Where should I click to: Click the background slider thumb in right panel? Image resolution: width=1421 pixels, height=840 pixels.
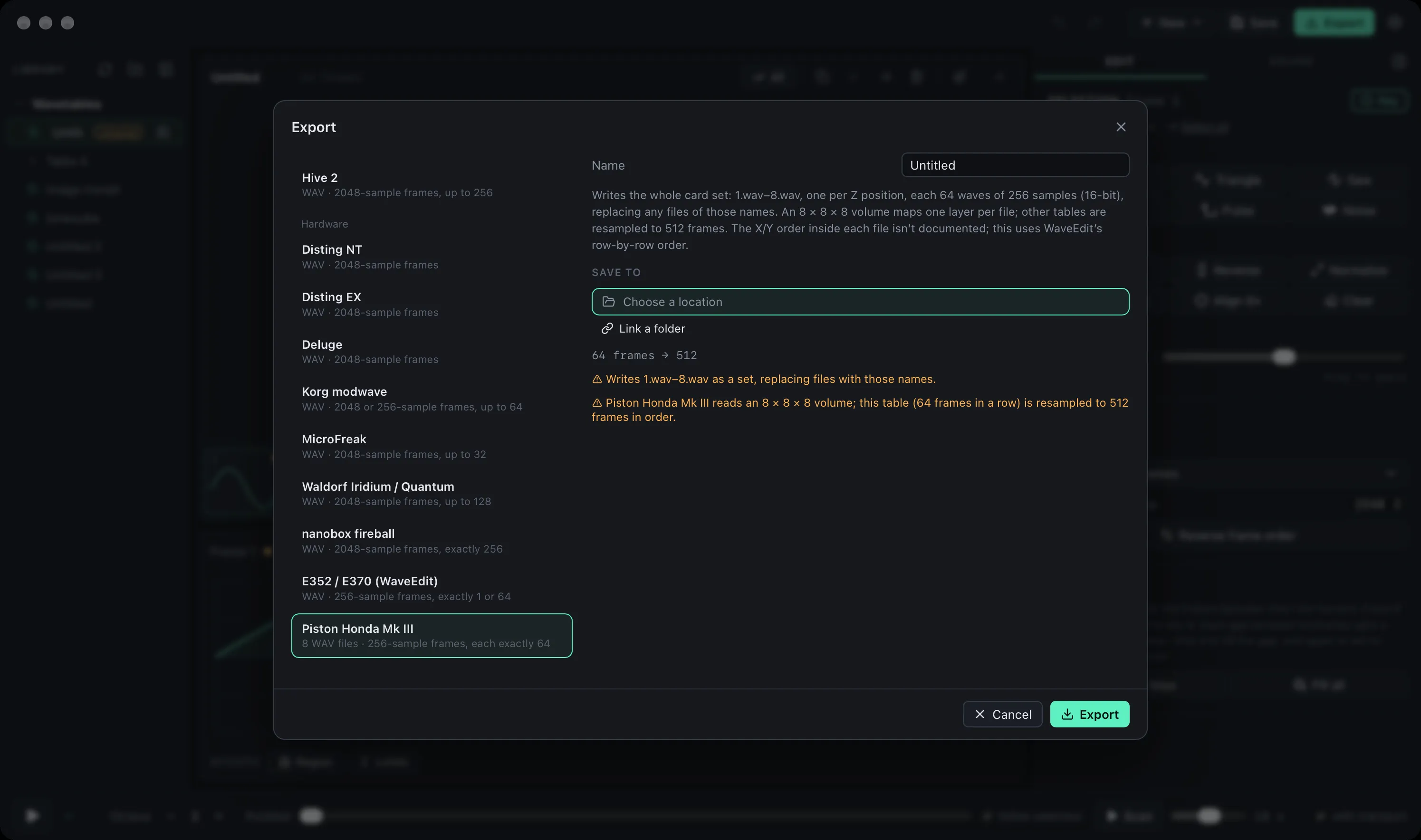tap(1284, 357)
